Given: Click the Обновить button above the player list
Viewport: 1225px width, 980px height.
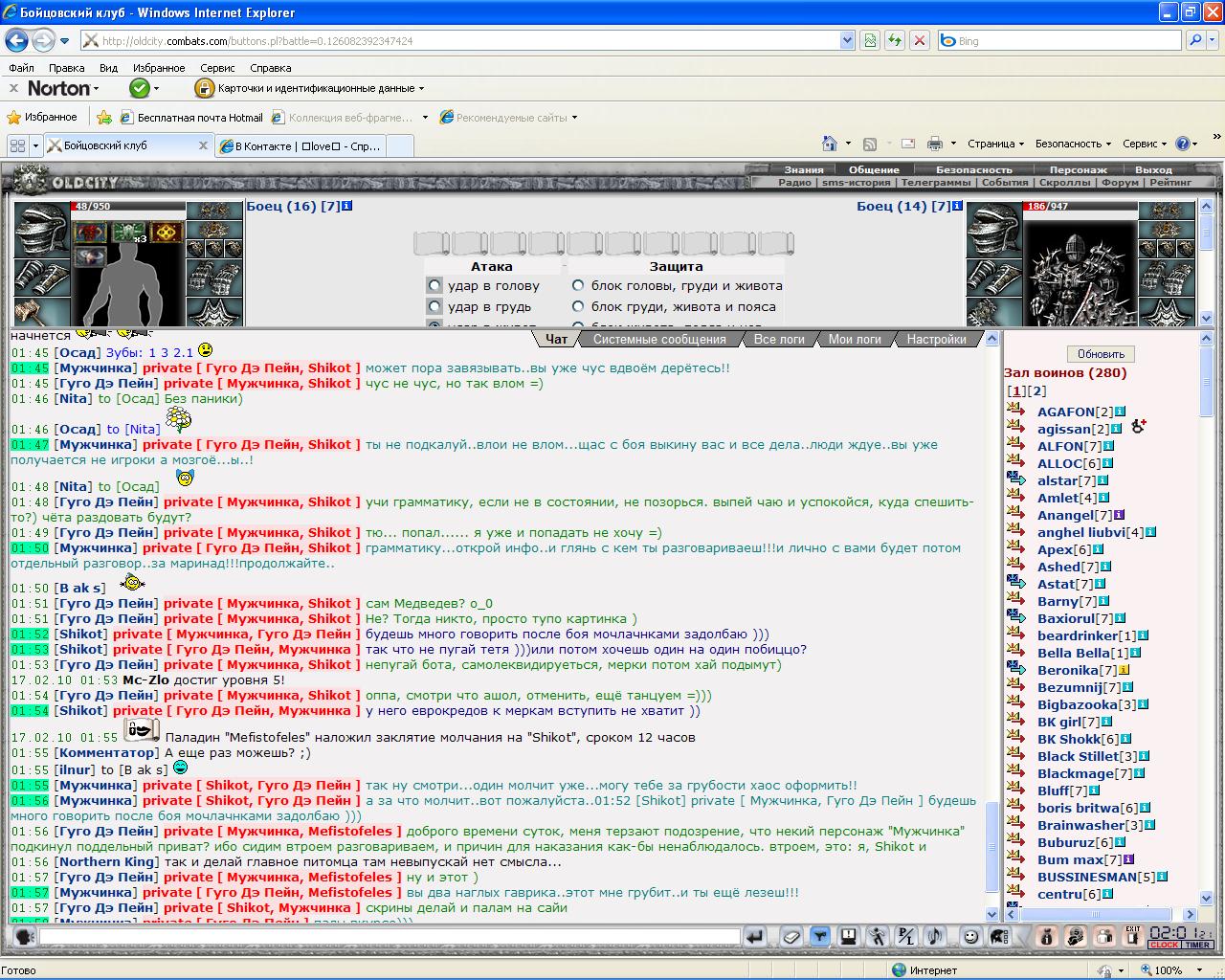Looking at the screenshot, I should 1101,354.
